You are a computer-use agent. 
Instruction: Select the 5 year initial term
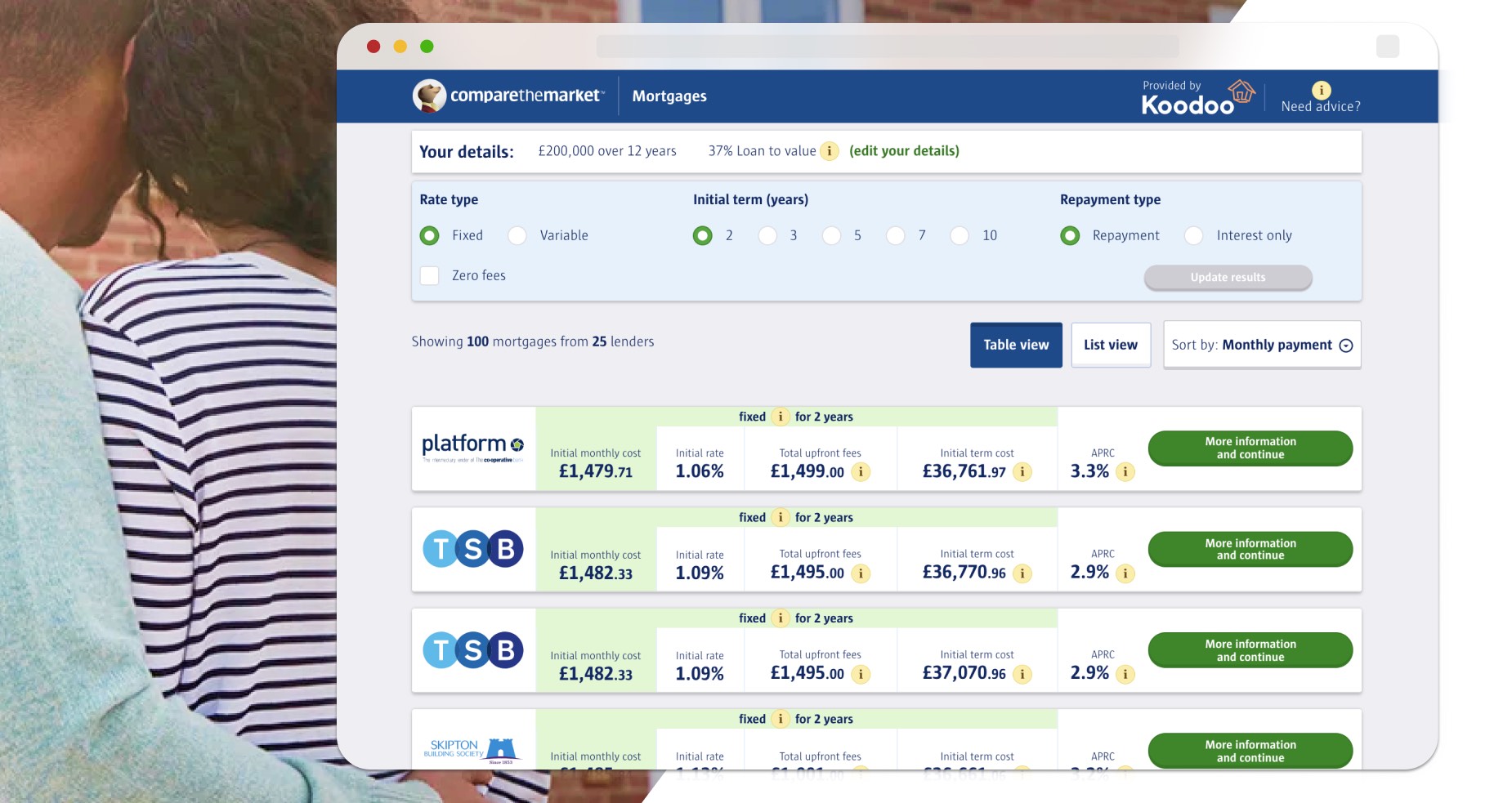(831, 236)
